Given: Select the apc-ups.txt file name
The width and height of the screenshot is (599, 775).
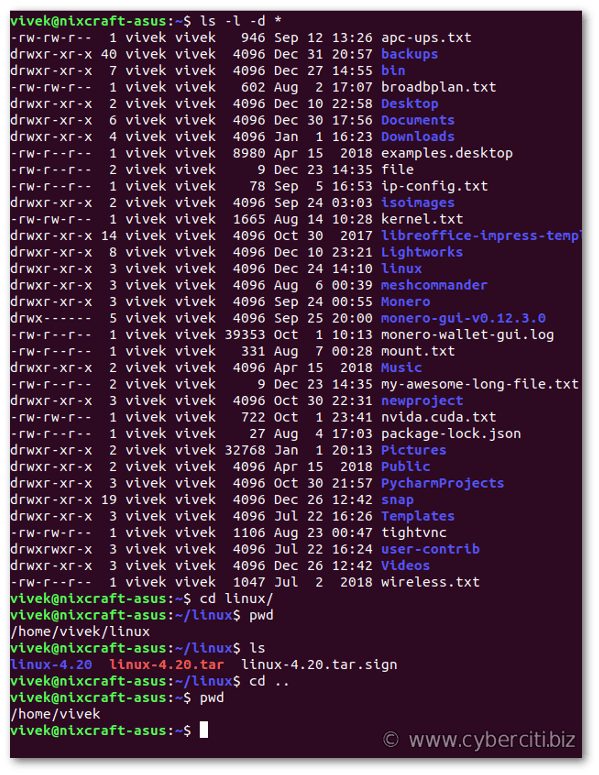Looking at the screenshot, I should (426, 38).
